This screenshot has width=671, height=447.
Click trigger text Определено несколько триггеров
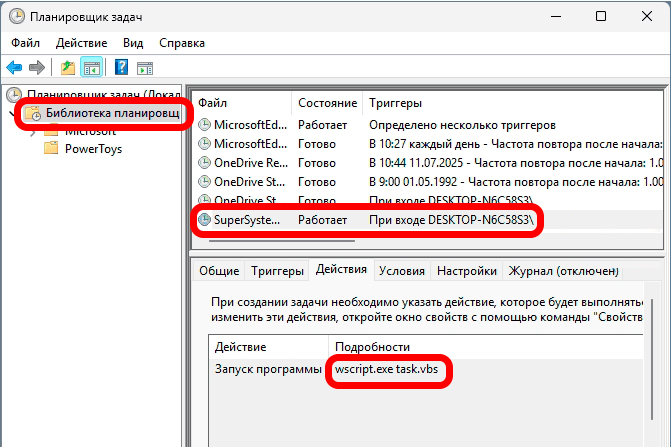(462, 125)
